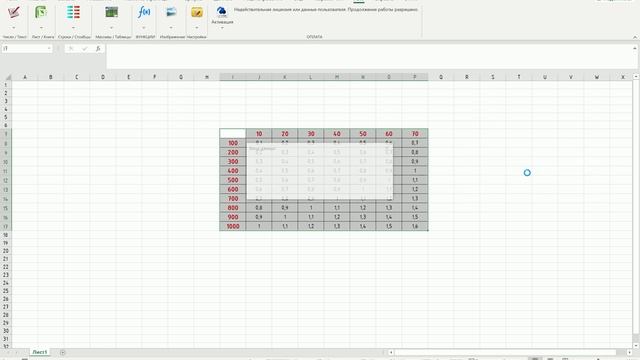Select row 25 header
Image resolution: width=640 pixels, height=360 pixels.
coord(6,291)
